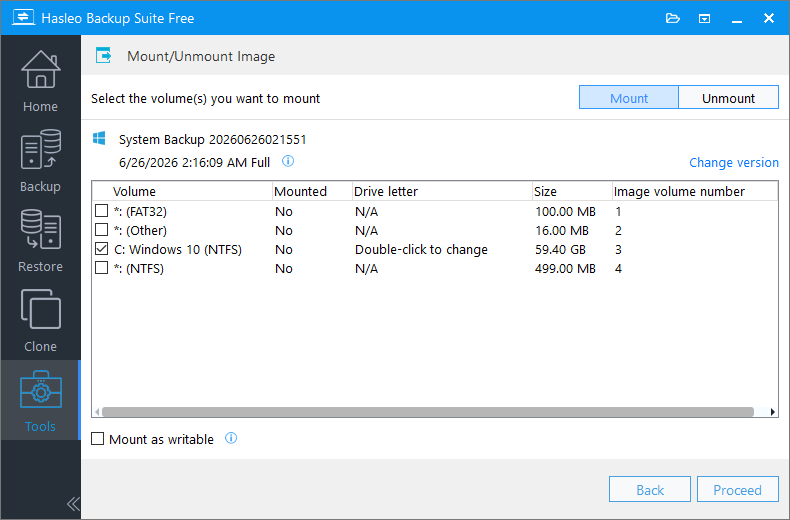The width and height of the screenshot is (790, 520).
Task: Show info about Mount as writable
Action: [231, 438]
